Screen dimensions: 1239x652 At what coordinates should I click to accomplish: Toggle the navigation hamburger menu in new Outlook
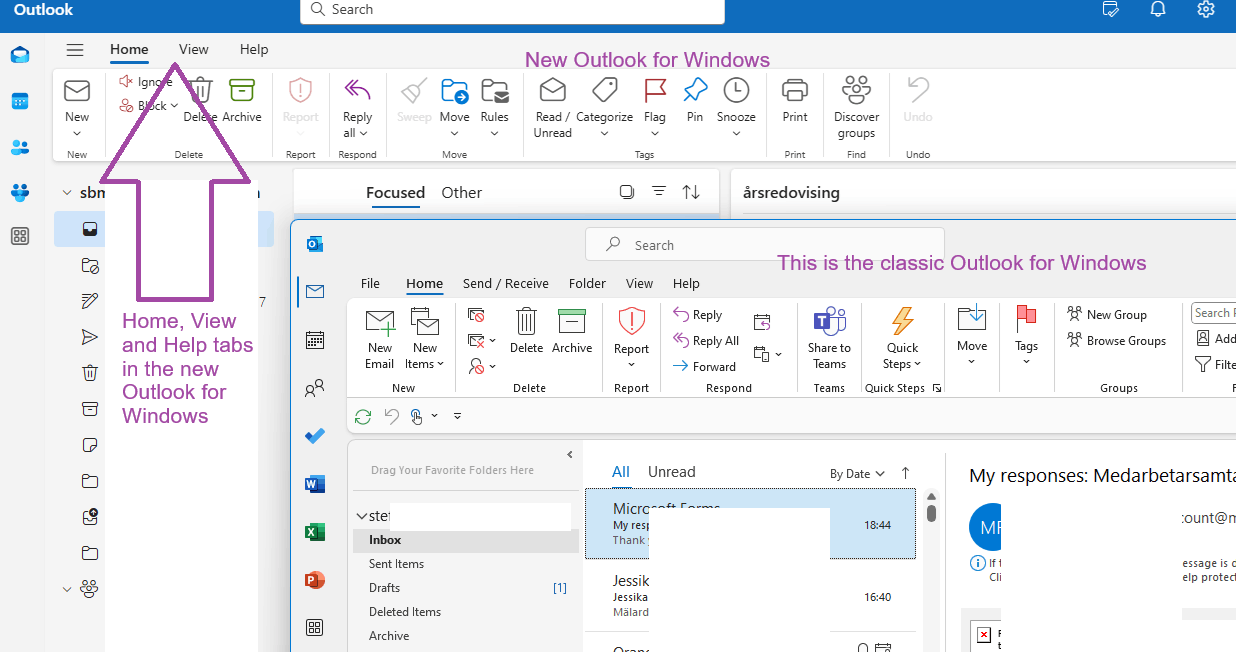click(75, 49)
